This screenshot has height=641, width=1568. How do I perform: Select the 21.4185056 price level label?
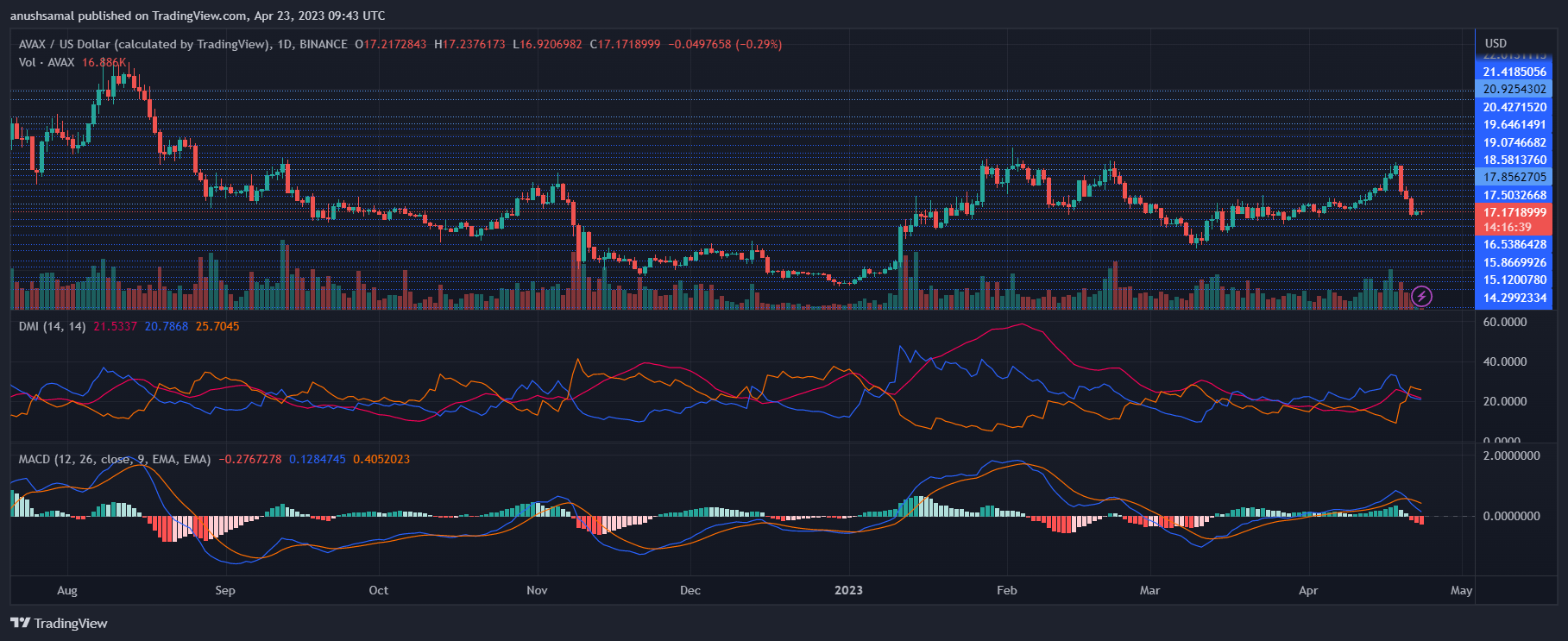[1514, 72]
